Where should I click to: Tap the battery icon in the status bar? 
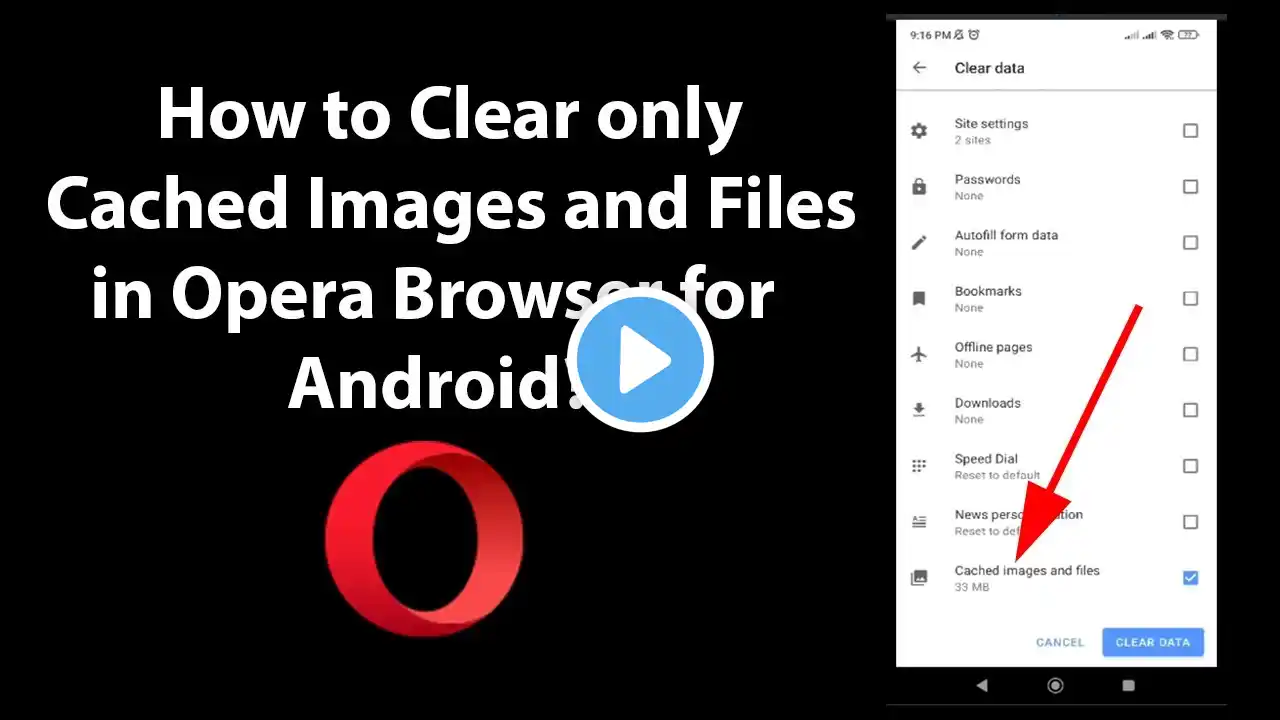tap(1188, 35)
